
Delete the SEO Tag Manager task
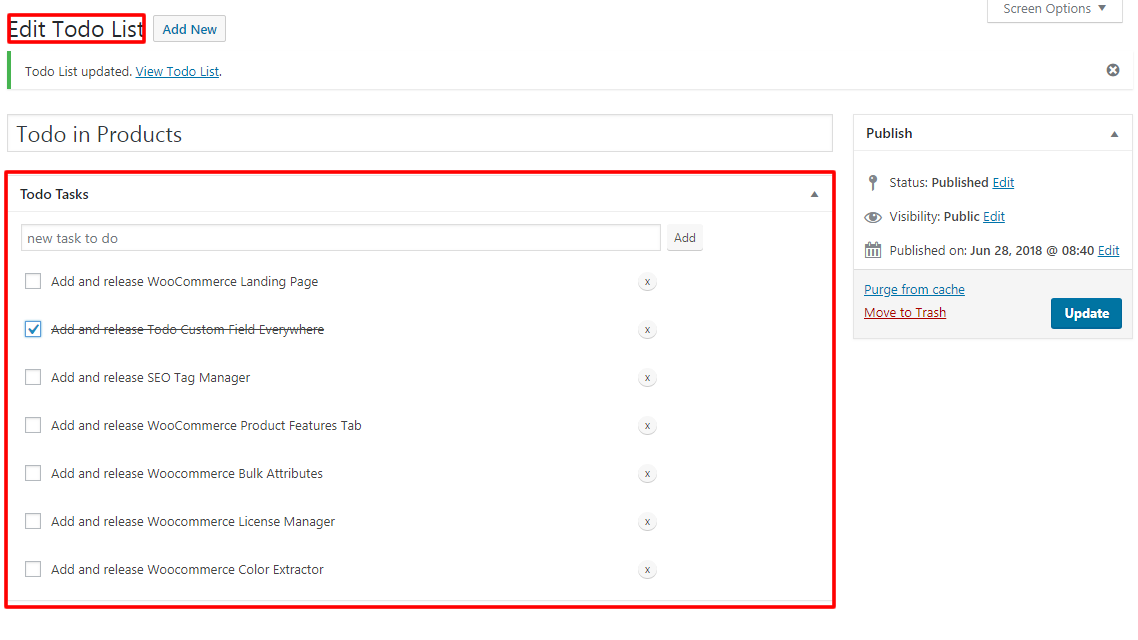(647, 377)
